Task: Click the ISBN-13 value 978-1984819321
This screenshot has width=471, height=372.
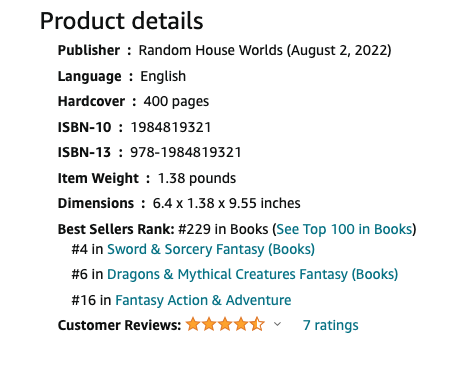Action: (x=186, y=153)
